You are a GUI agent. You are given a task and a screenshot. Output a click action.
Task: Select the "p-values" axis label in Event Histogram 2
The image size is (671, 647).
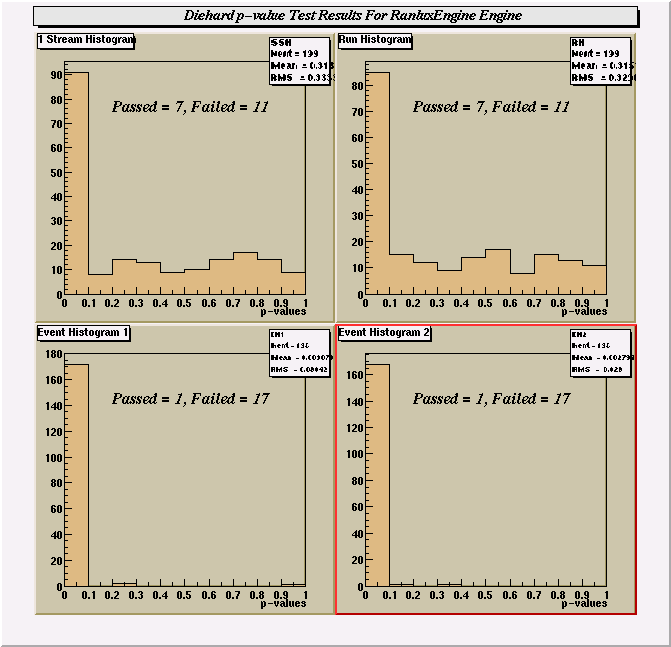[x=584, y=604]
